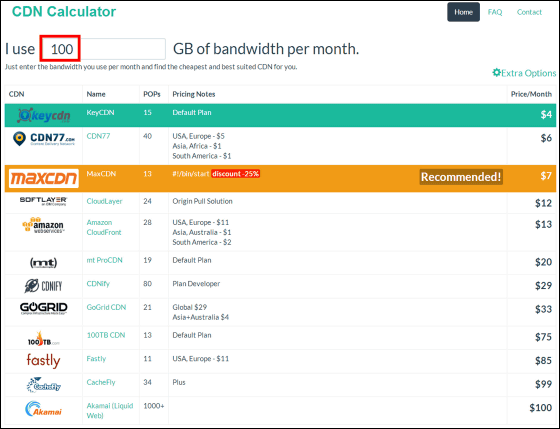This screenshot has height=429, width=560.
Task: Click the MaxCDN $7 price
Action: (546, 176)
